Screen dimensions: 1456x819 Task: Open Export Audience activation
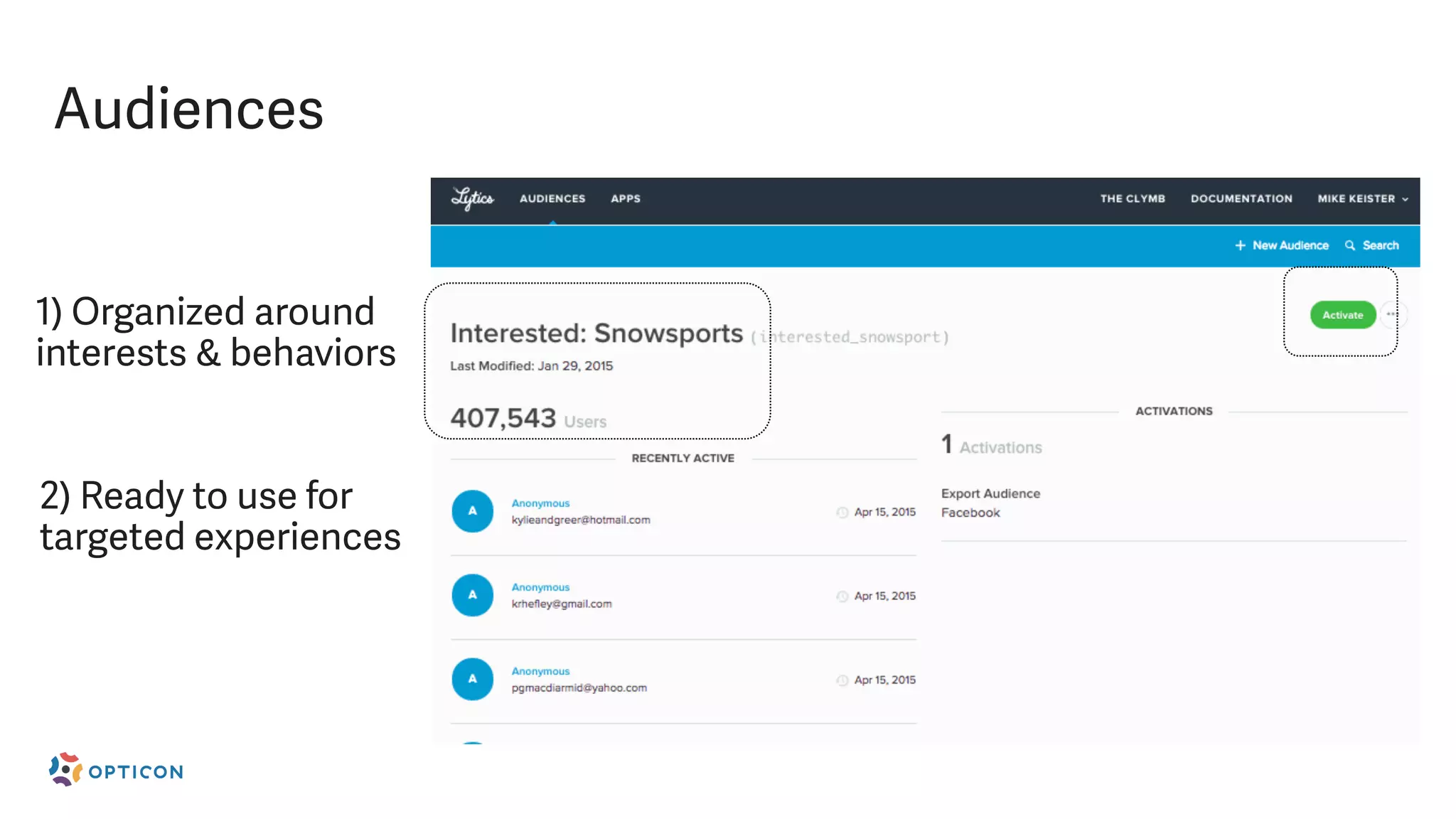click(x=990, y=493)
